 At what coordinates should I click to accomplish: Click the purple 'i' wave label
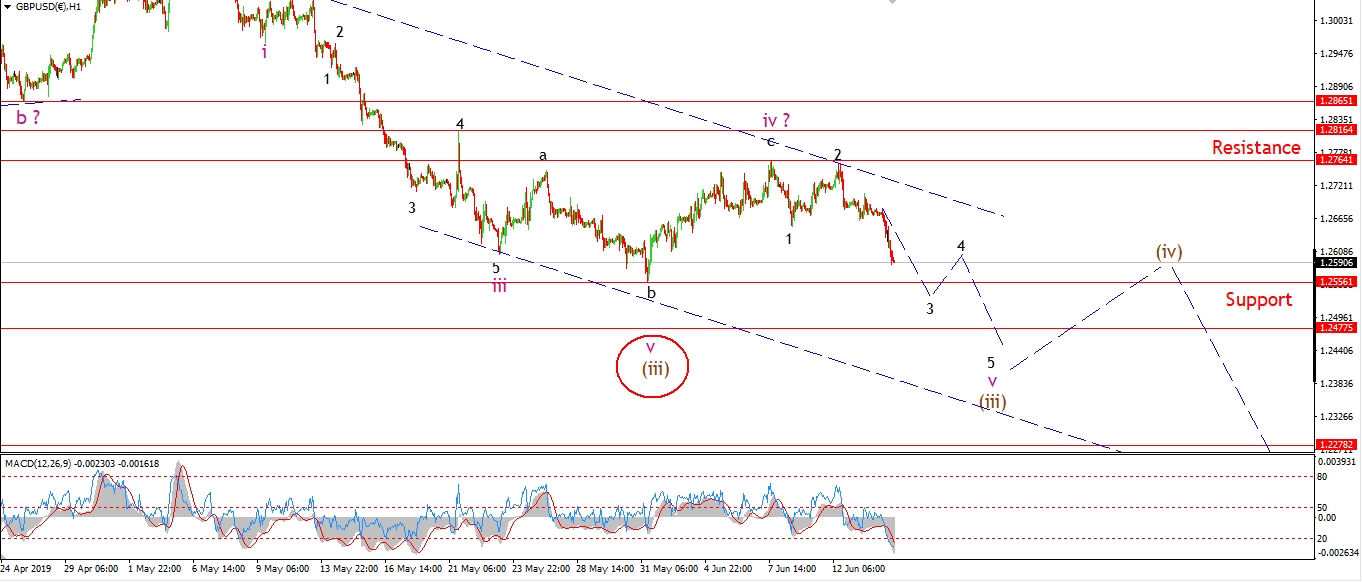[x=264, y=52]
